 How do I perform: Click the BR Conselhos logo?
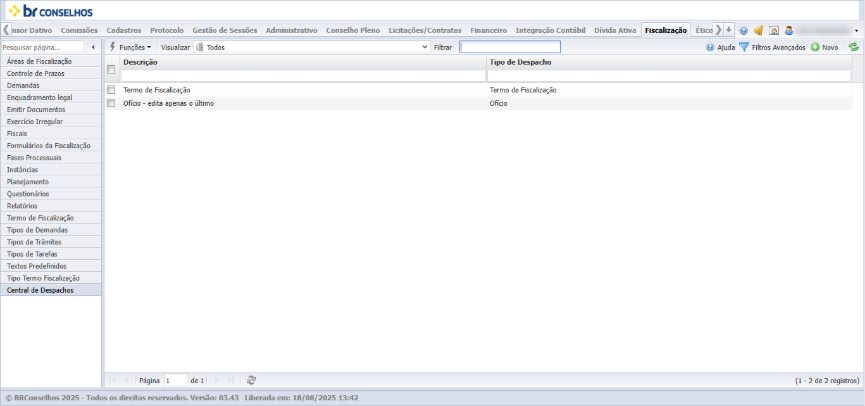coord(50,10)
